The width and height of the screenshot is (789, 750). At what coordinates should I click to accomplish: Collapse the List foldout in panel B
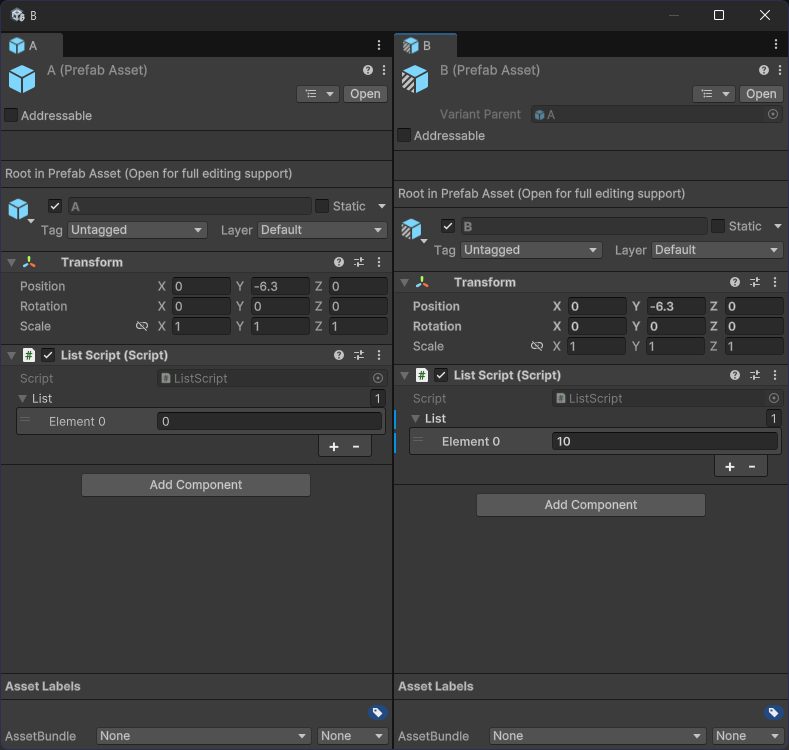[416, 418]
